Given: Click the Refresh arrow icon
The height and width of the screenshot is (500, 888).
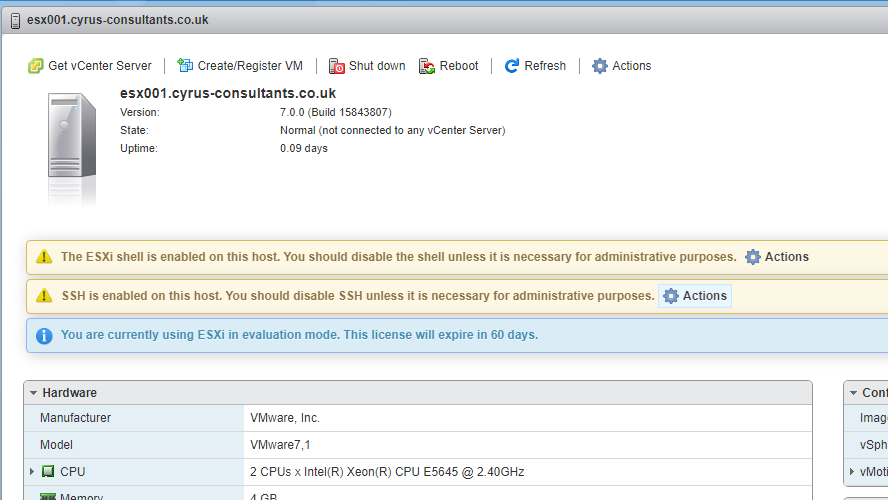Looking at the screenshot, I should click(512, 66).
